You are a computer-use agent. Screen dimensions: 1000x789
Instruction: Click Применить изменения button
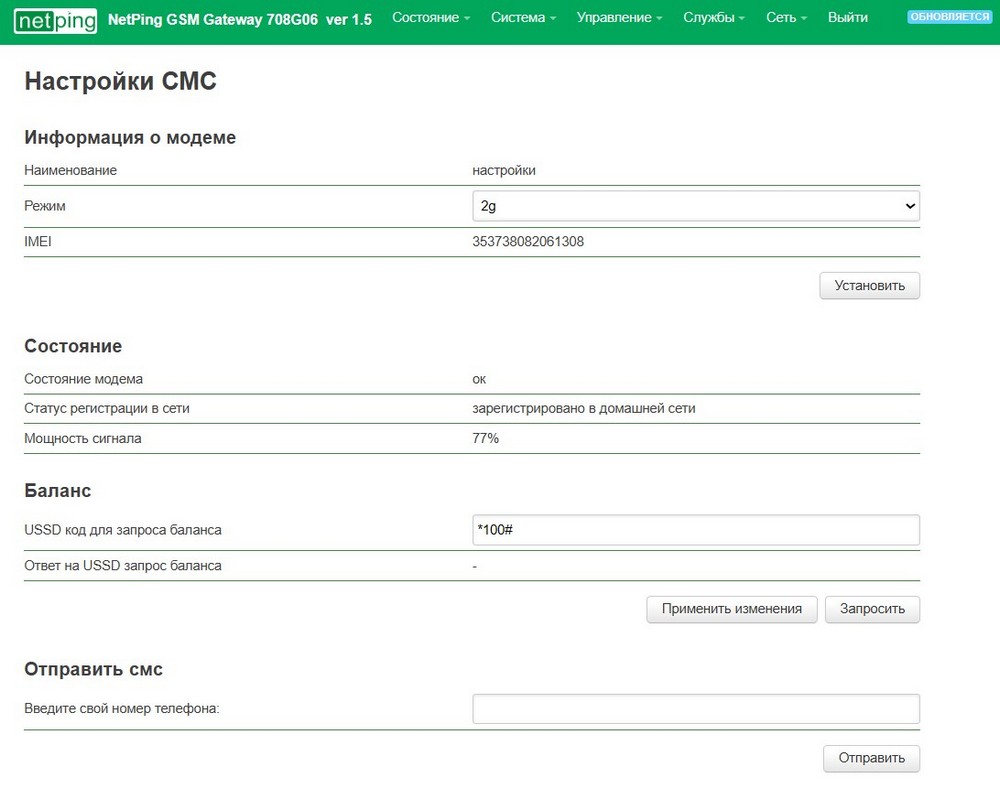pyautogui.click(x=731, y=609)
